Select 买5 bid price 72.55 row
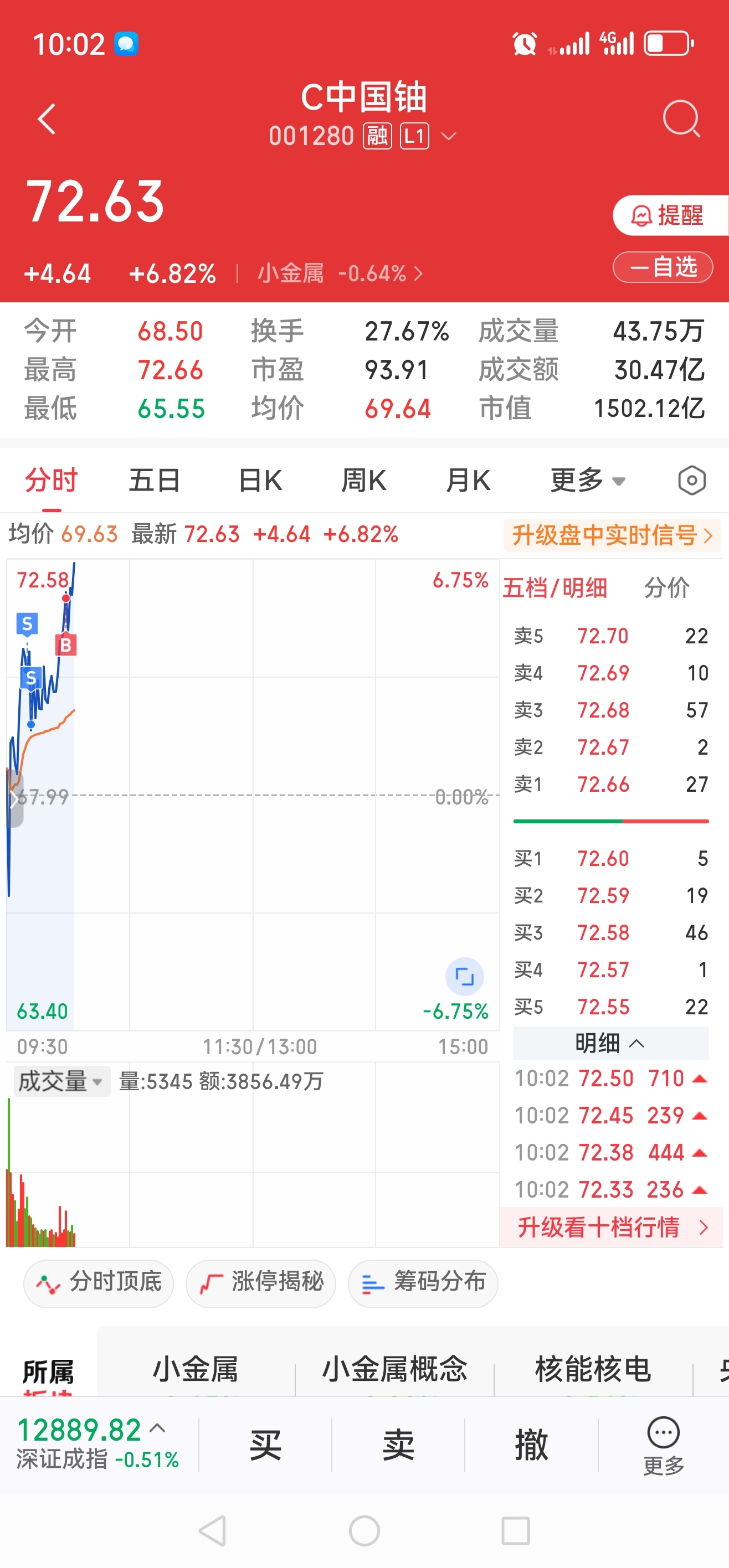The width and height of the screenshot is (729, 1568). (611, 1007)
